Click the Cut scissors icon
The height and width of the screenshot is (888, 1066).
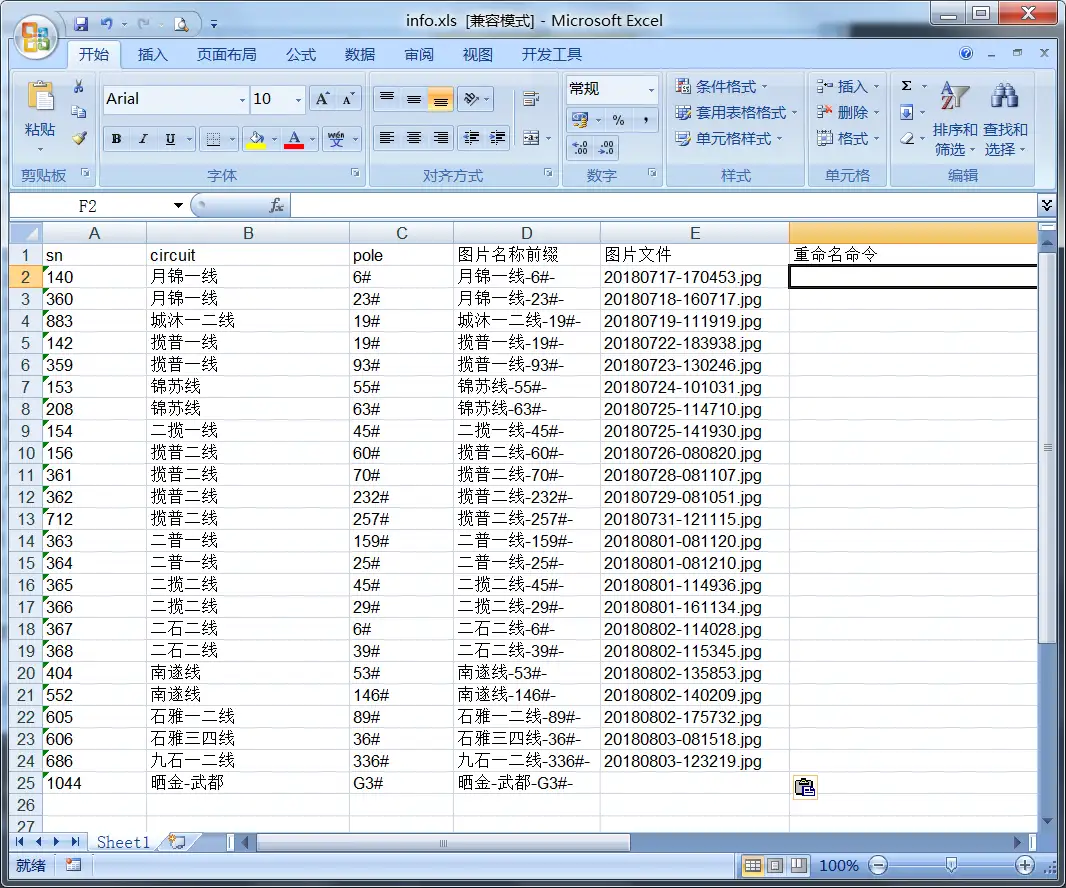tap(79, 88)
